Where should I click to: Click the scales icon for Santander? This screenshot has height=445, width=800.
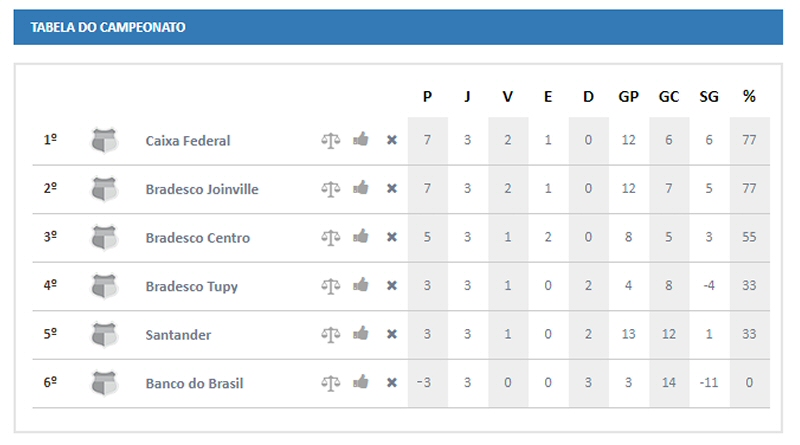pos(331,334)
